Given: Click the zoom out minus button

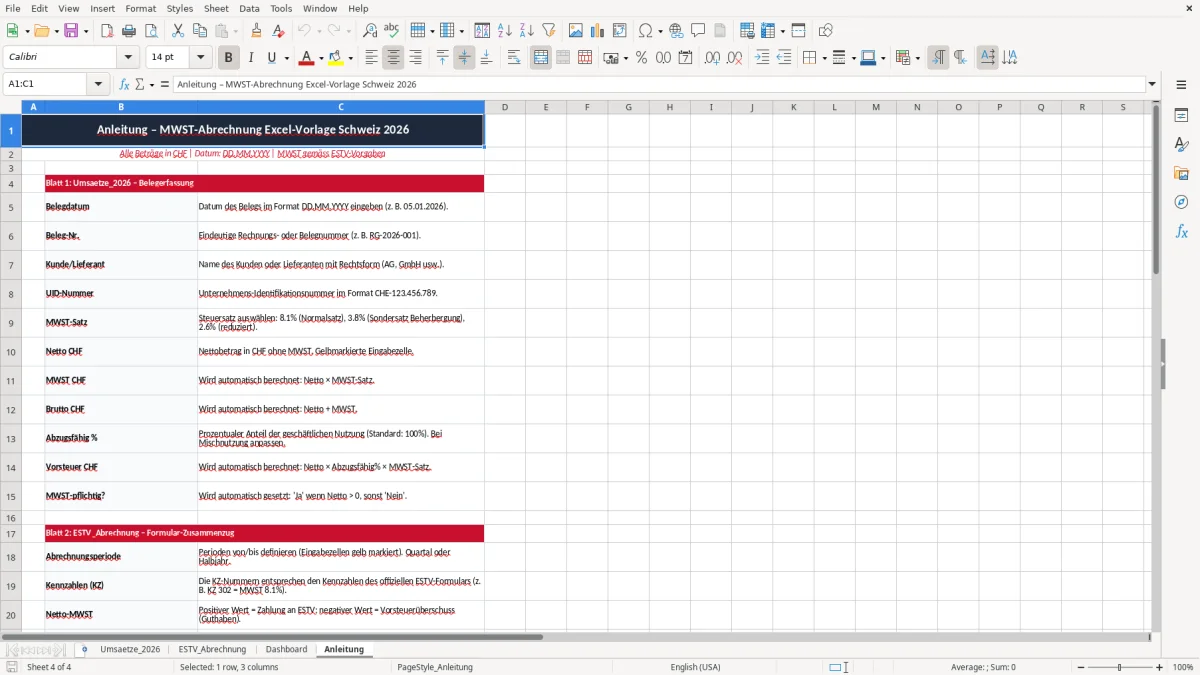Looking at the screenshot, I should pos(1078,667).
